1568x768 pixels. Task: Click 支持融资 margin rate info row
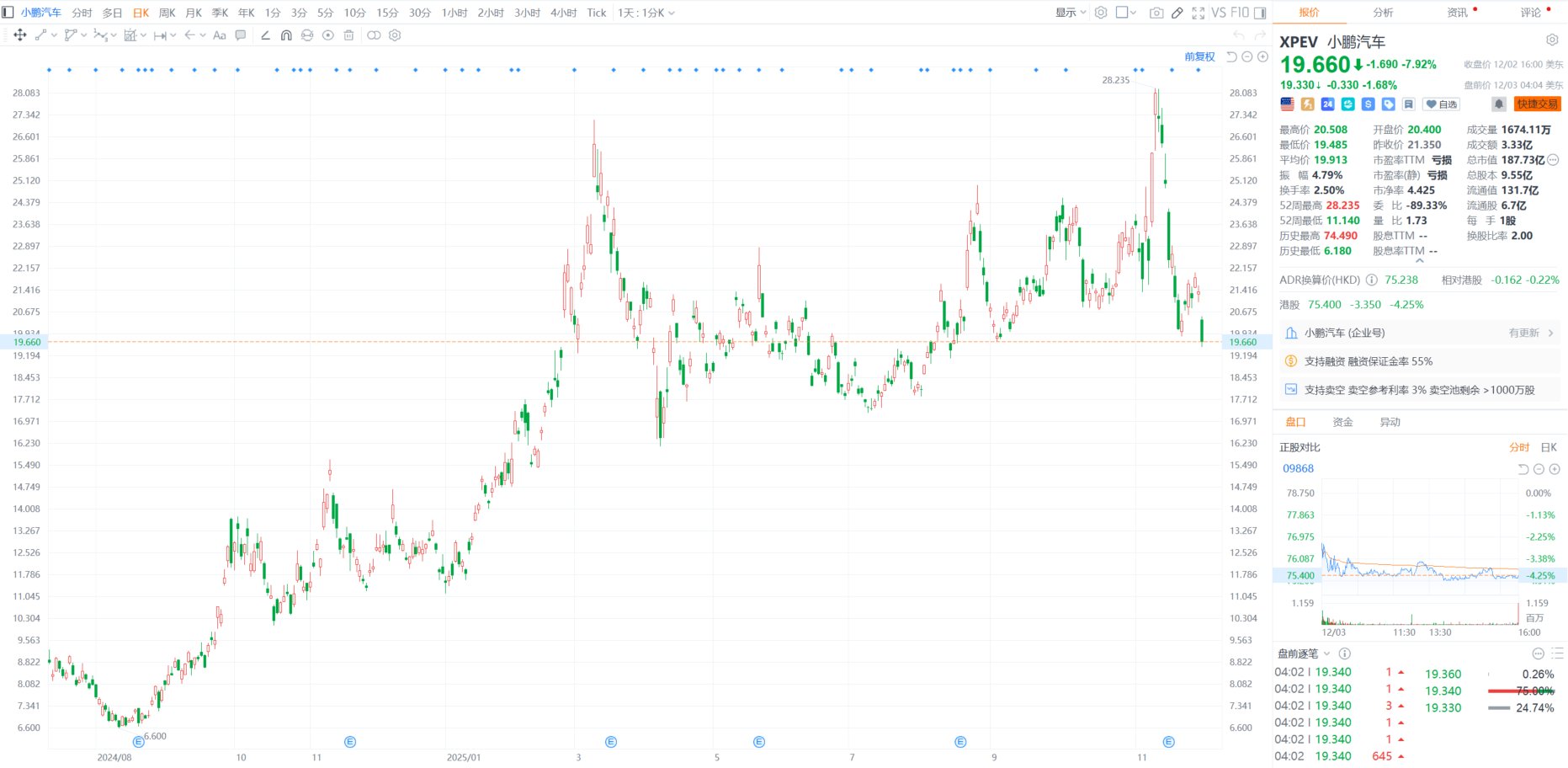click(x=1418, y=361)
